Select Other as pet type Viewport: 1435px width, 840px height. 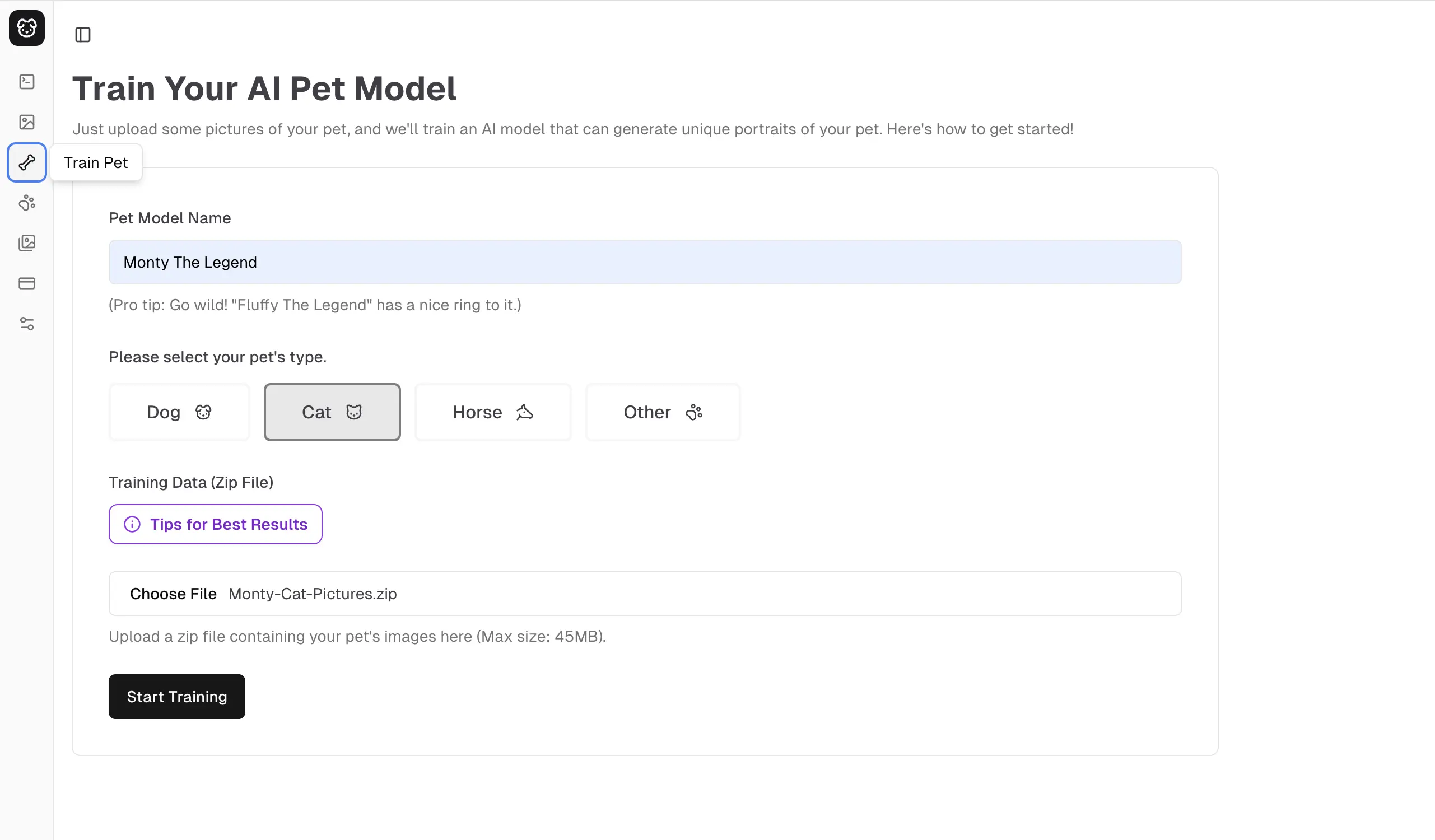coord(663,412)
